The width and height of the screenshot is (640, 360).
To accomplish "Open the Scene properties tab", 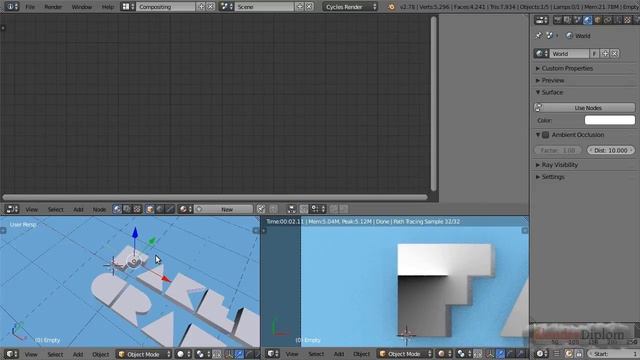I will [578, 20].
